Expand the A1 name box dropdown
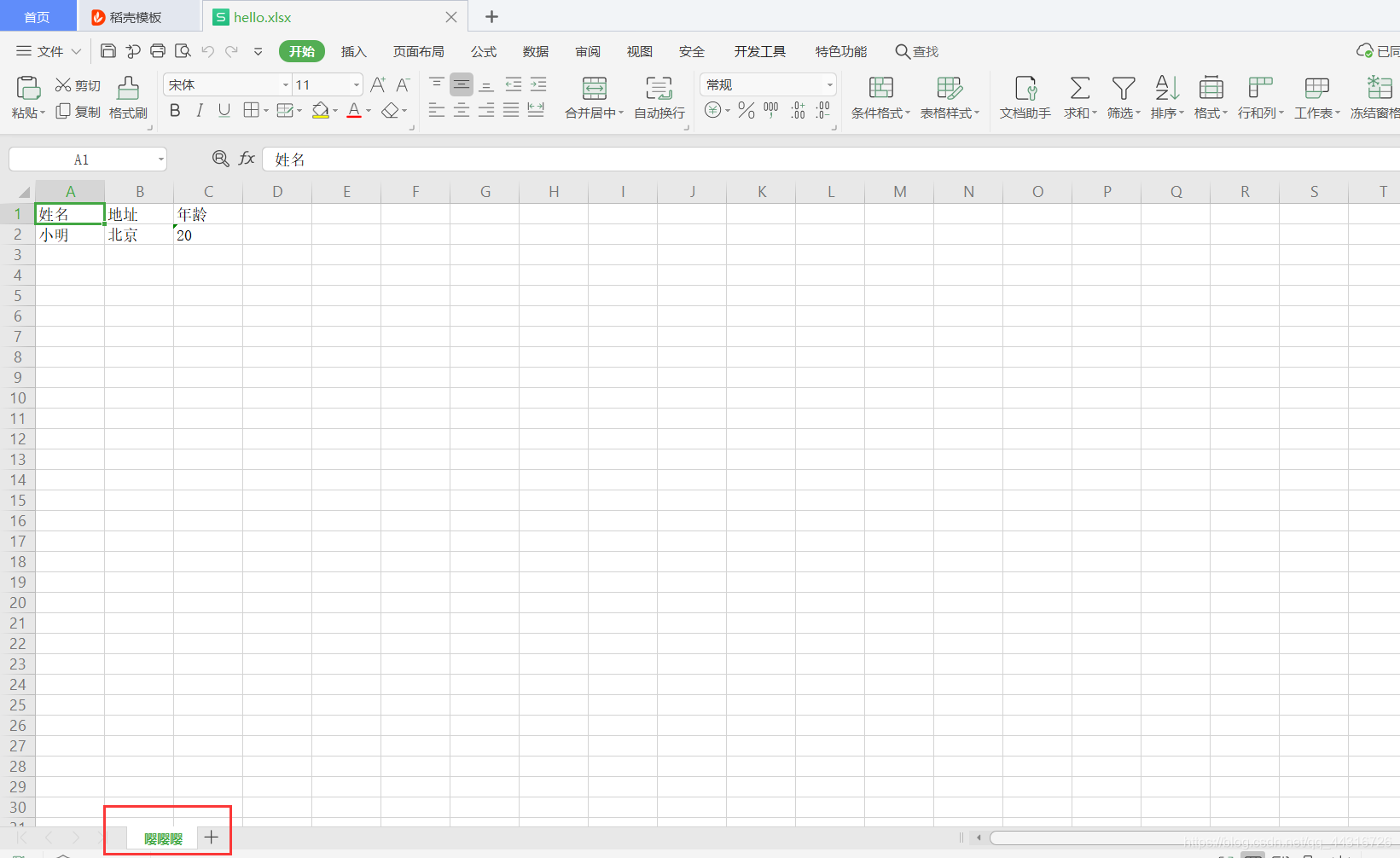 [160, 159]
